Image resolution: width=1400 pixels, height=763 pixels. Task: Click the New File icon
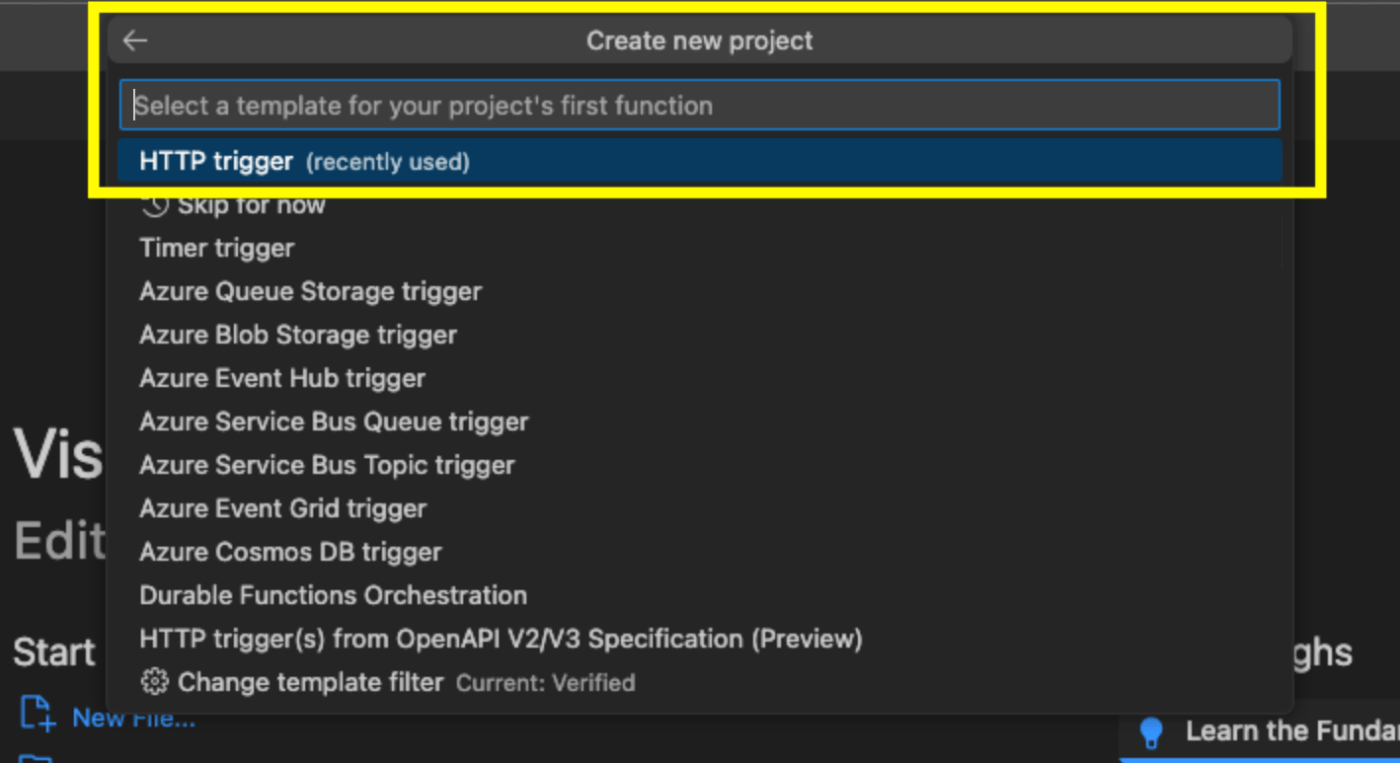pyautogui.click(x=37, y=714)
